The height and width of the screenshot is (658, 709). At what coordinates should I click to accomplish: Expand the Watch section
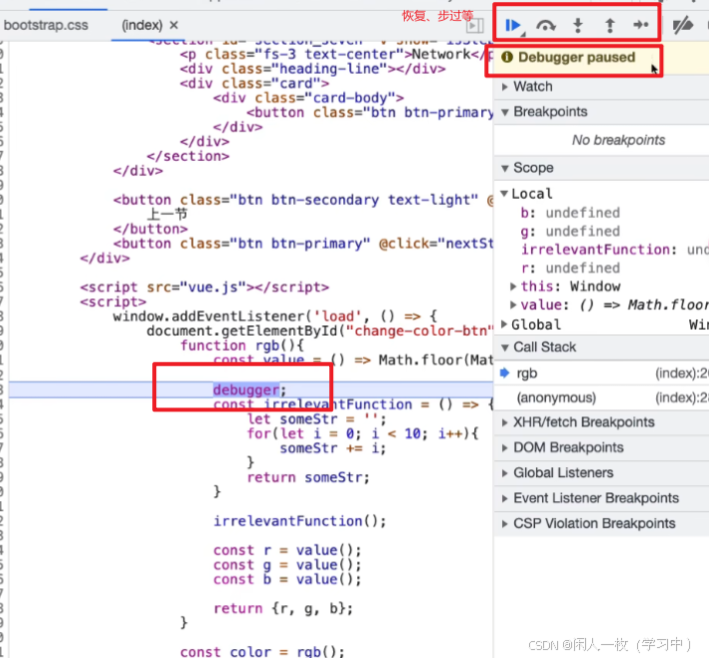pyautogui.click(x=505, y=87)
